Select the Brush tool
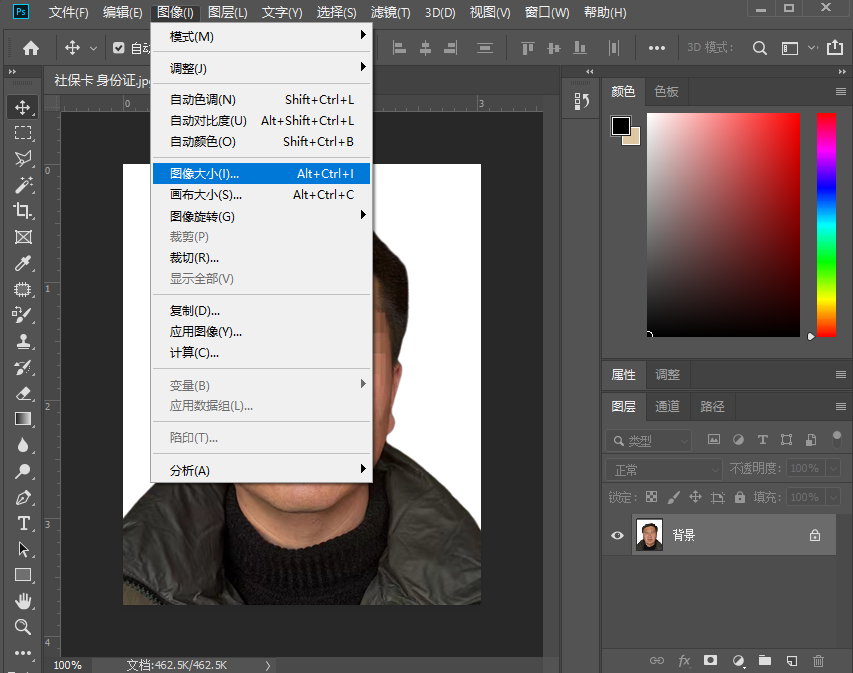853x673 pixels. click(22, 315)
